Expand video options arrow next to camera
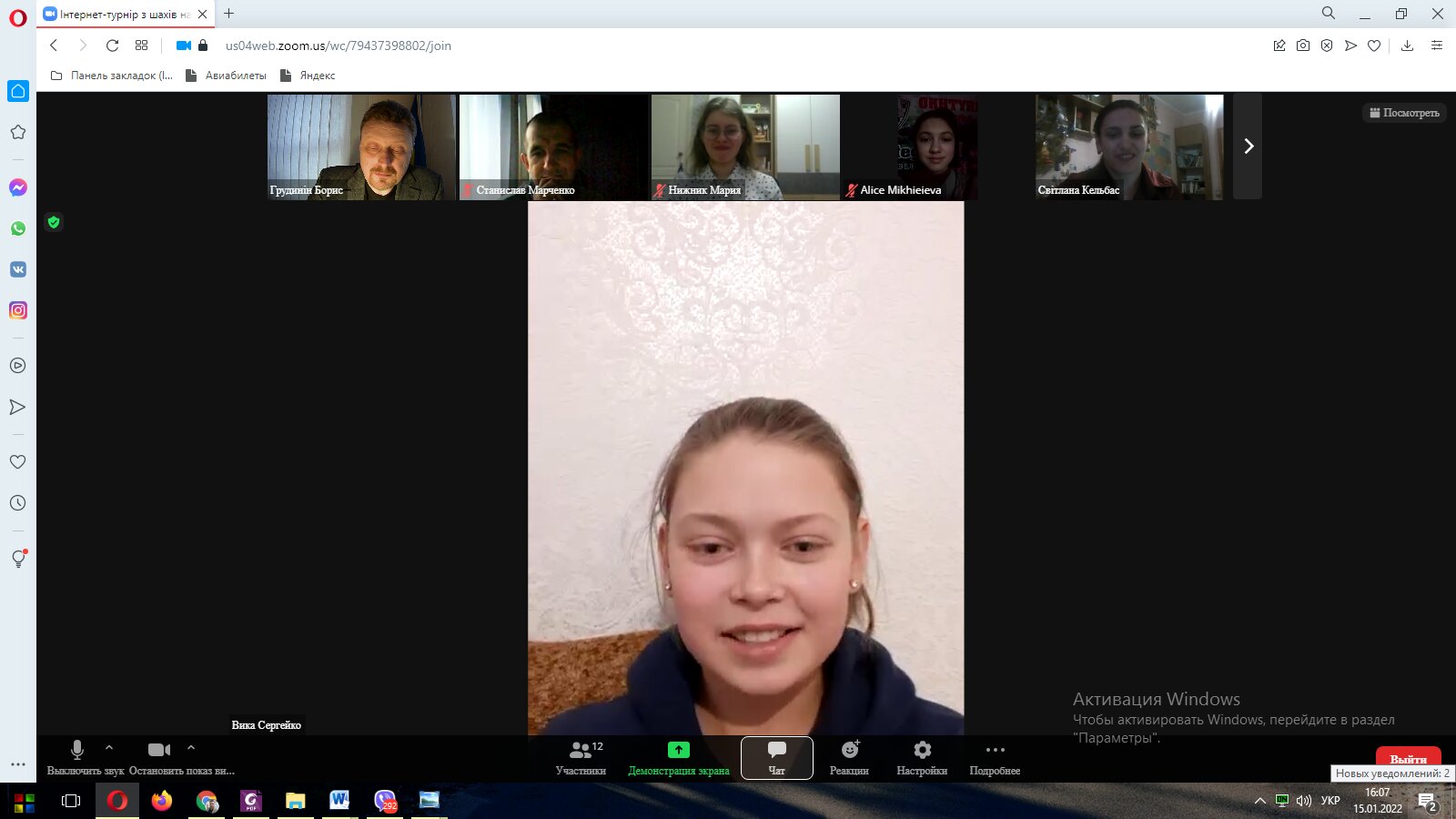Image resolution: width=1456 pixels, height=819 pixels. click(x=191, y=748)
